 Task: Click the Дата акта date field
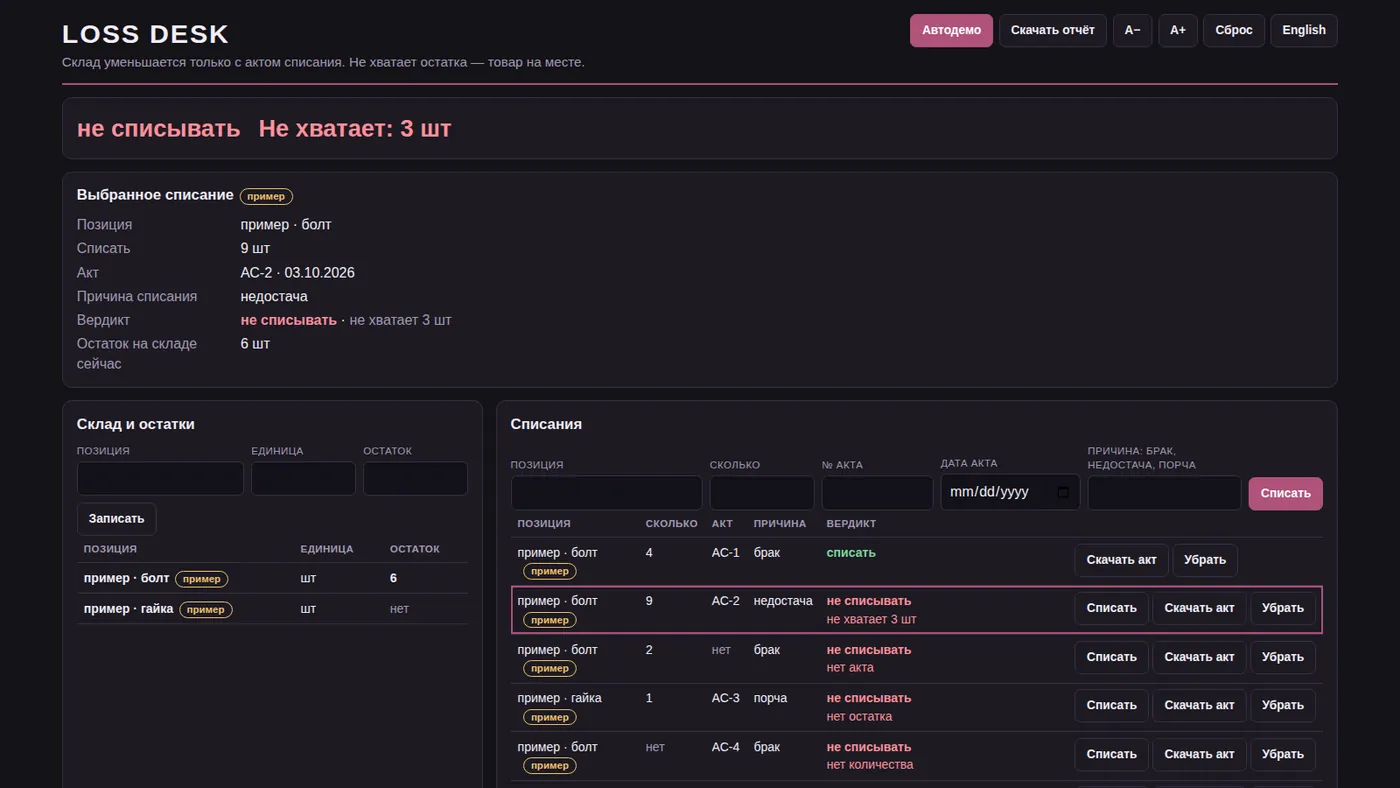(x=1010, y=492)
